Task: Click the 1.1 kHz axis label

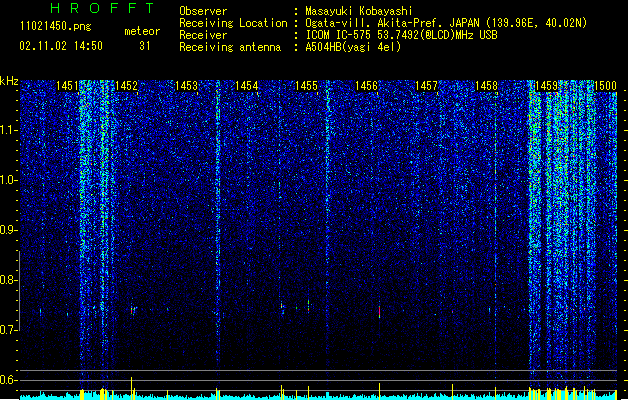Action: pyautogui.click(x=9, y=130)
